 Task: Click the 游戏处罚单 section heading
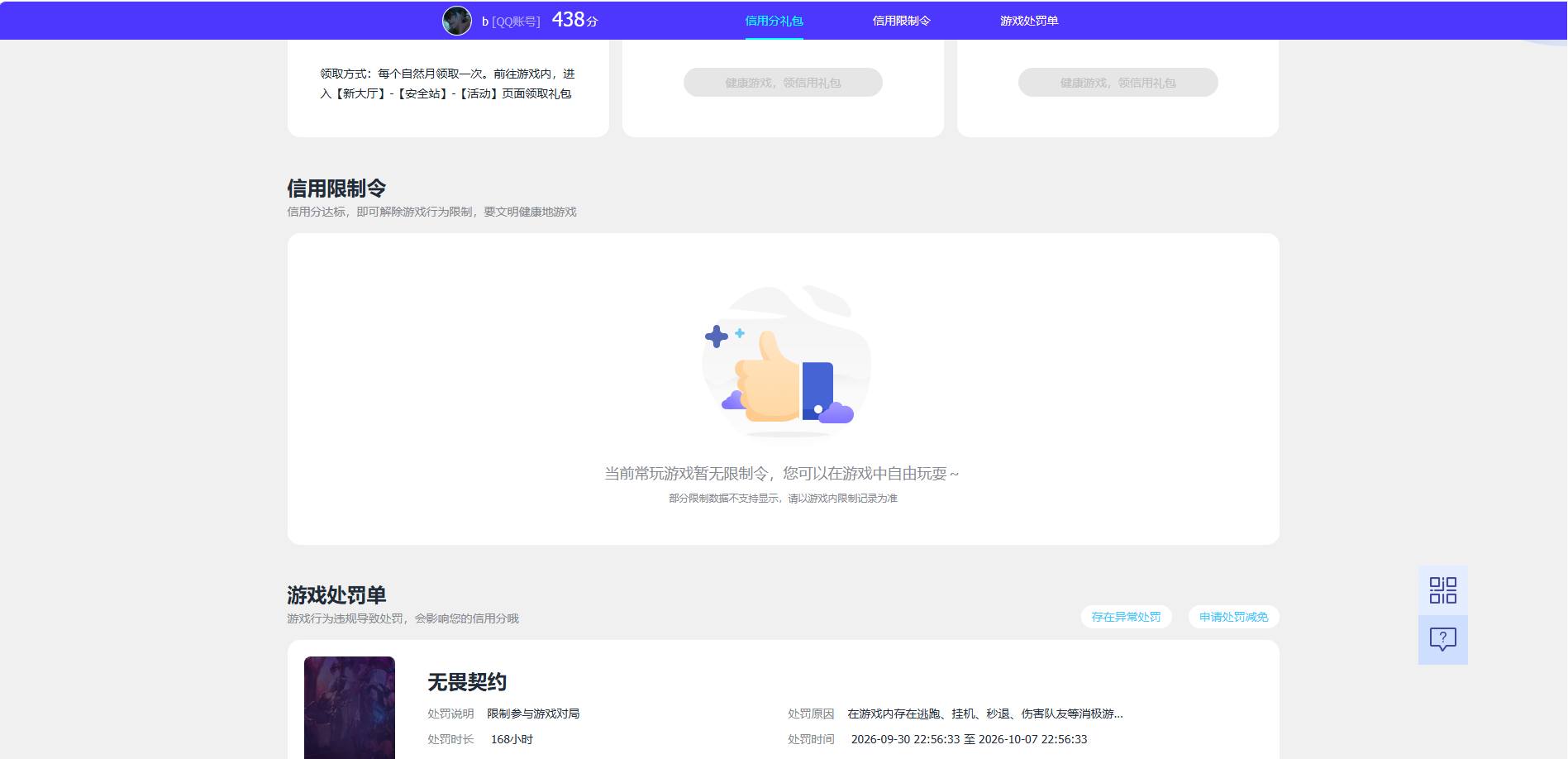(x=336, y=595)
